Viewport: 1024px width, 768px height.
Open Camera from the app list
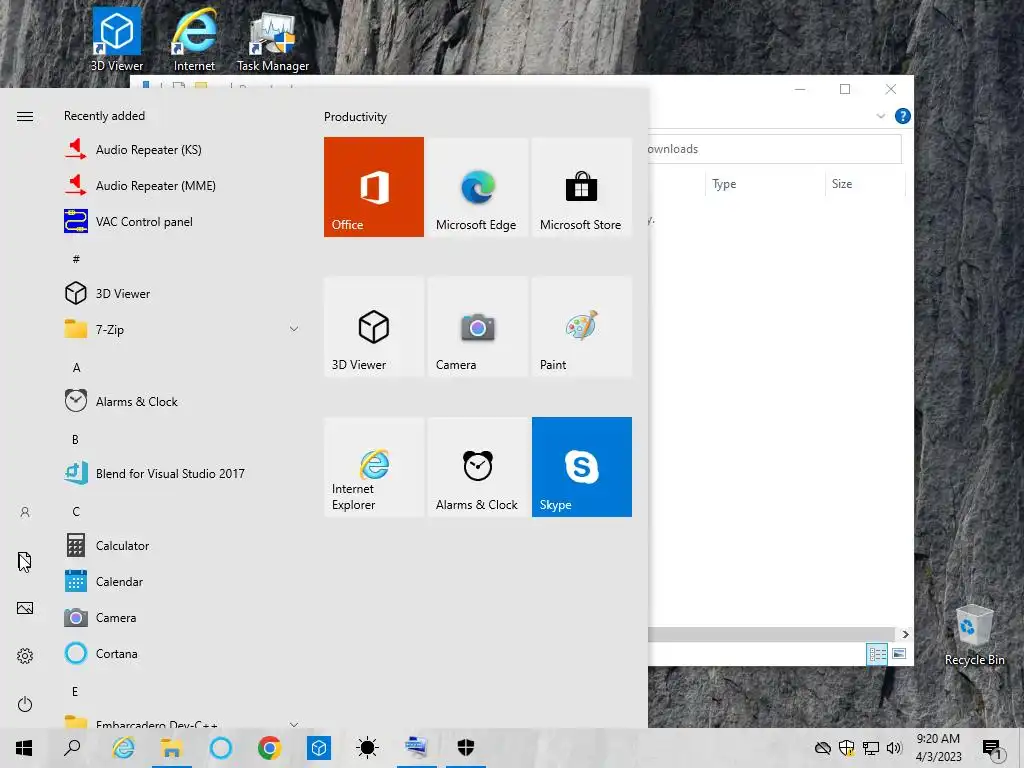[183, 617]
